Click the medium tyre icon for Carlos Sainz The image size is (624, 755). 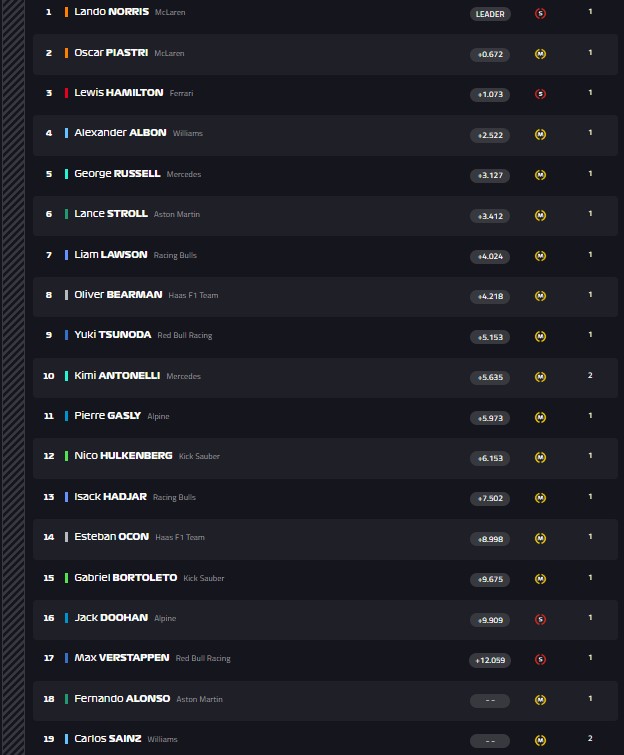click(540, 740)
